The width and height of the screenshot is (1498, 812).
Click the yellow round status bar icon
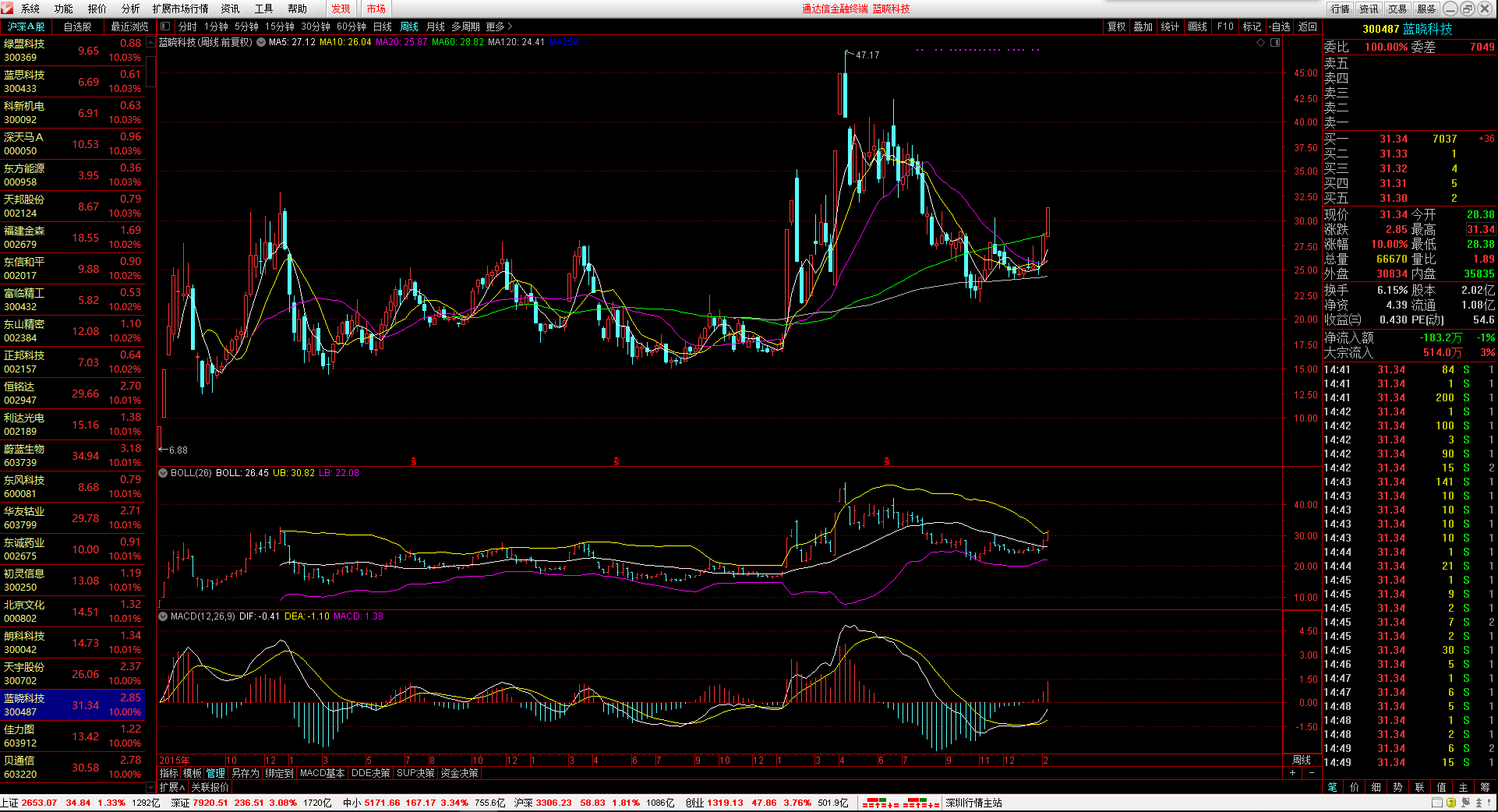coord(1450,803)
